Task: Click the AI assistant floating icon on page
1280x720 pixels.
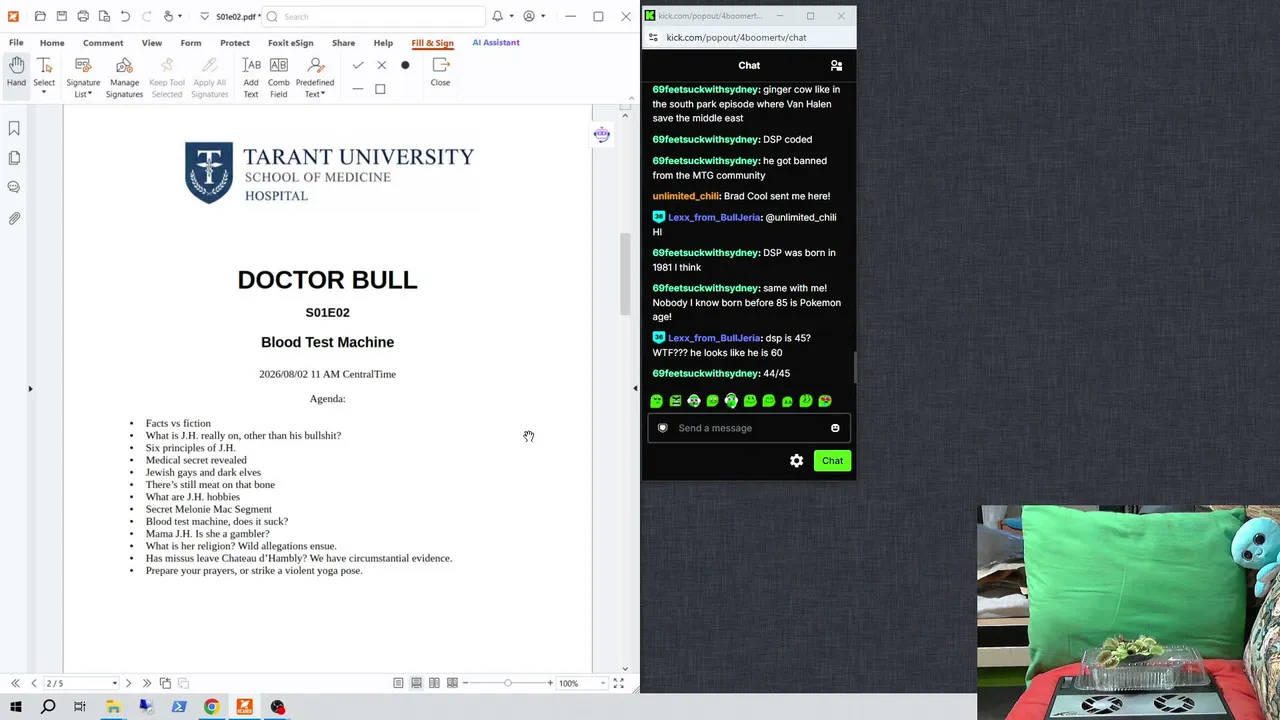Action: [x=601, y=135]
